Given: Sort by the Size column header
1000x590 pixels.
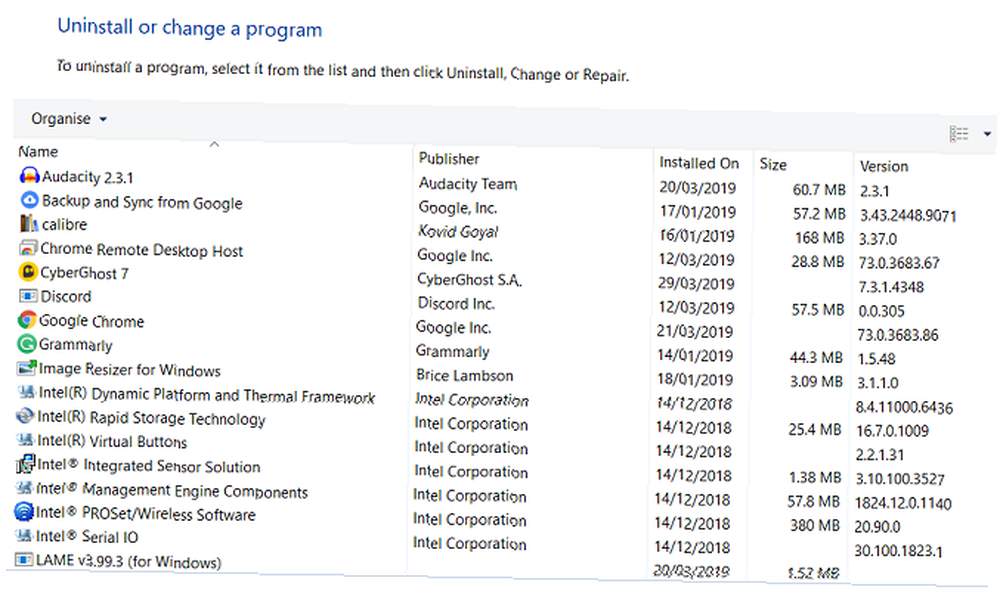Looking at the screenshot, I should point(773,165).
